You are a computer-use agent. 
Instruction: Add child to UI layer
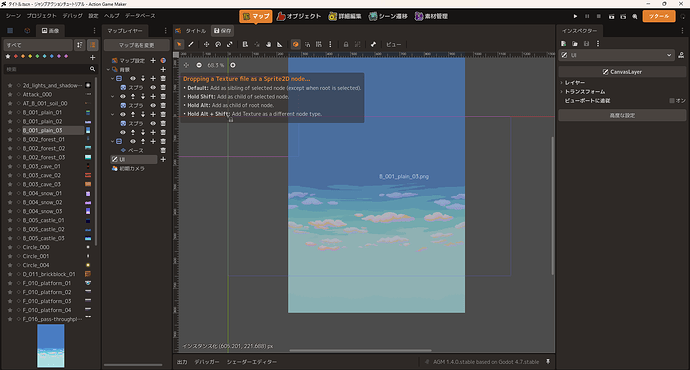tap(163, 159)
